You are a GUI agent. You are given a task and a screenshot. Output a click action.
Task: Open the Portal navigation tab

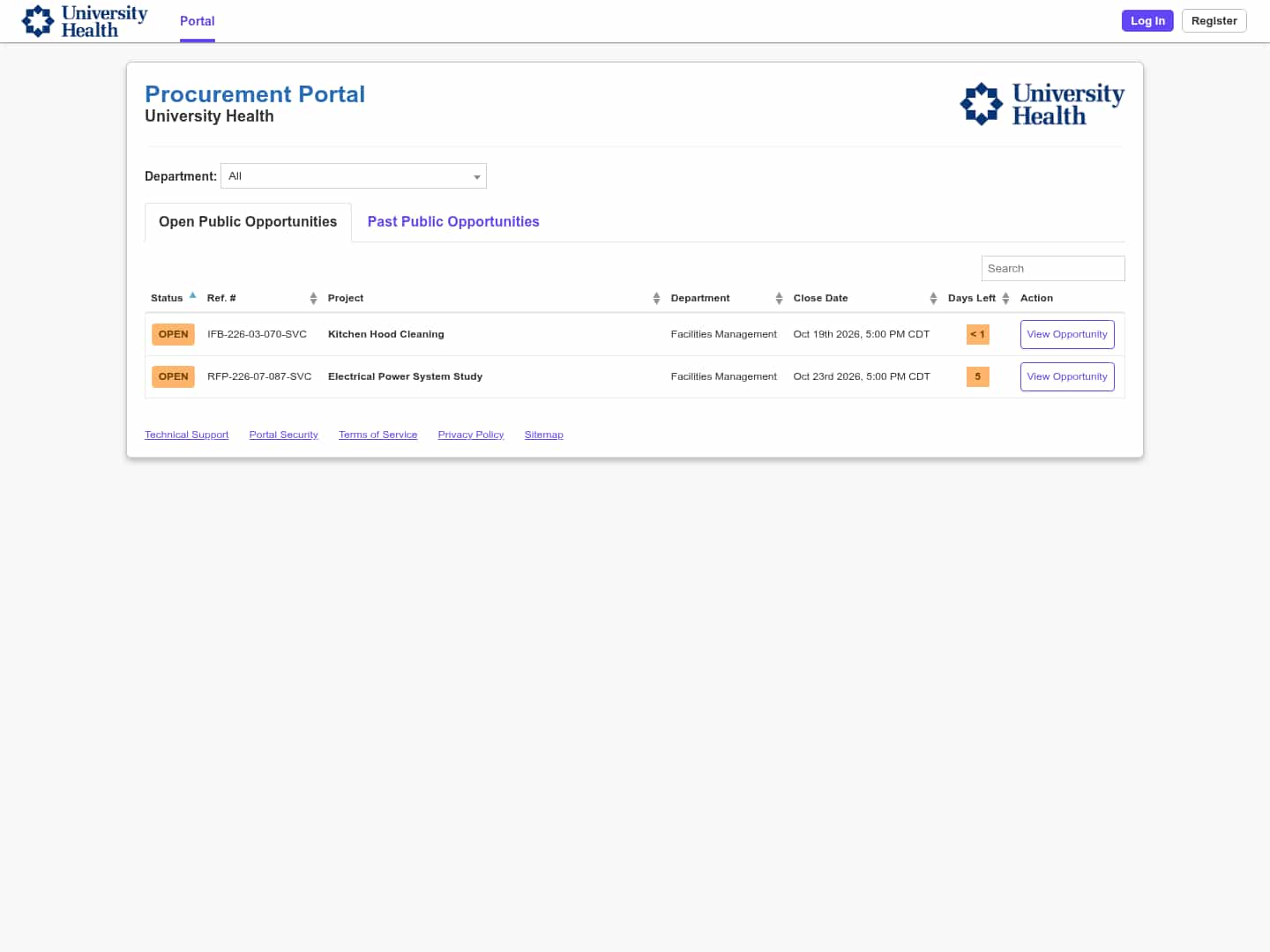(198, 21)
